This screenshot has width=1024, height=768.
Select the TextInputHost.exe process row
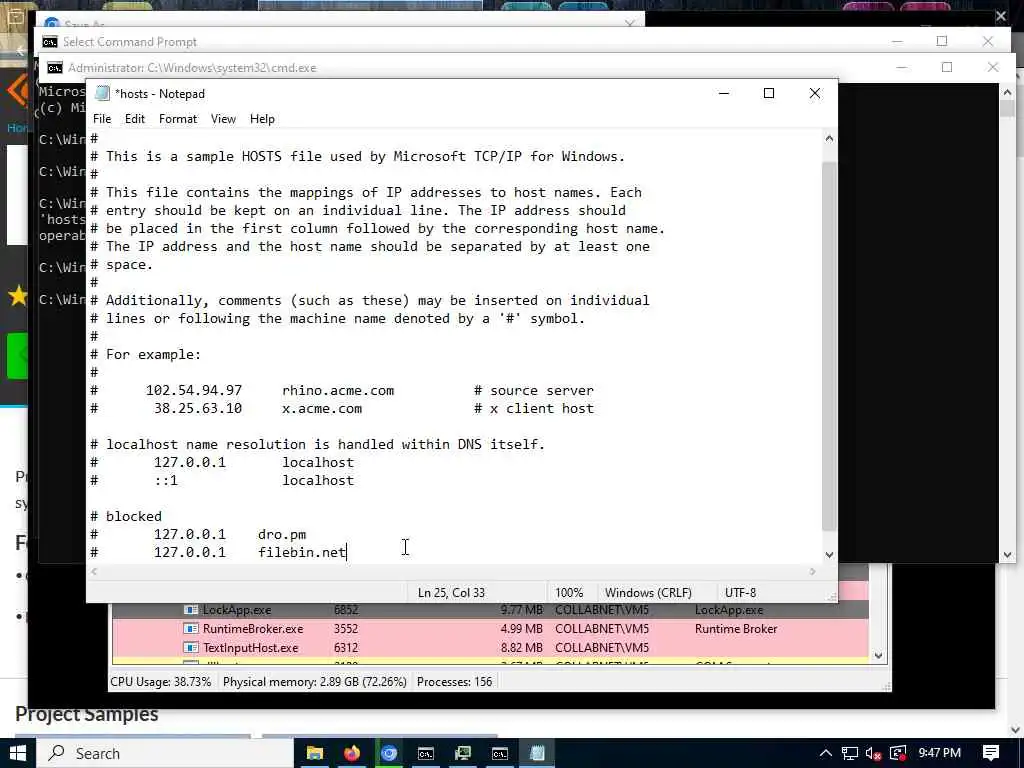click(490, 648)
